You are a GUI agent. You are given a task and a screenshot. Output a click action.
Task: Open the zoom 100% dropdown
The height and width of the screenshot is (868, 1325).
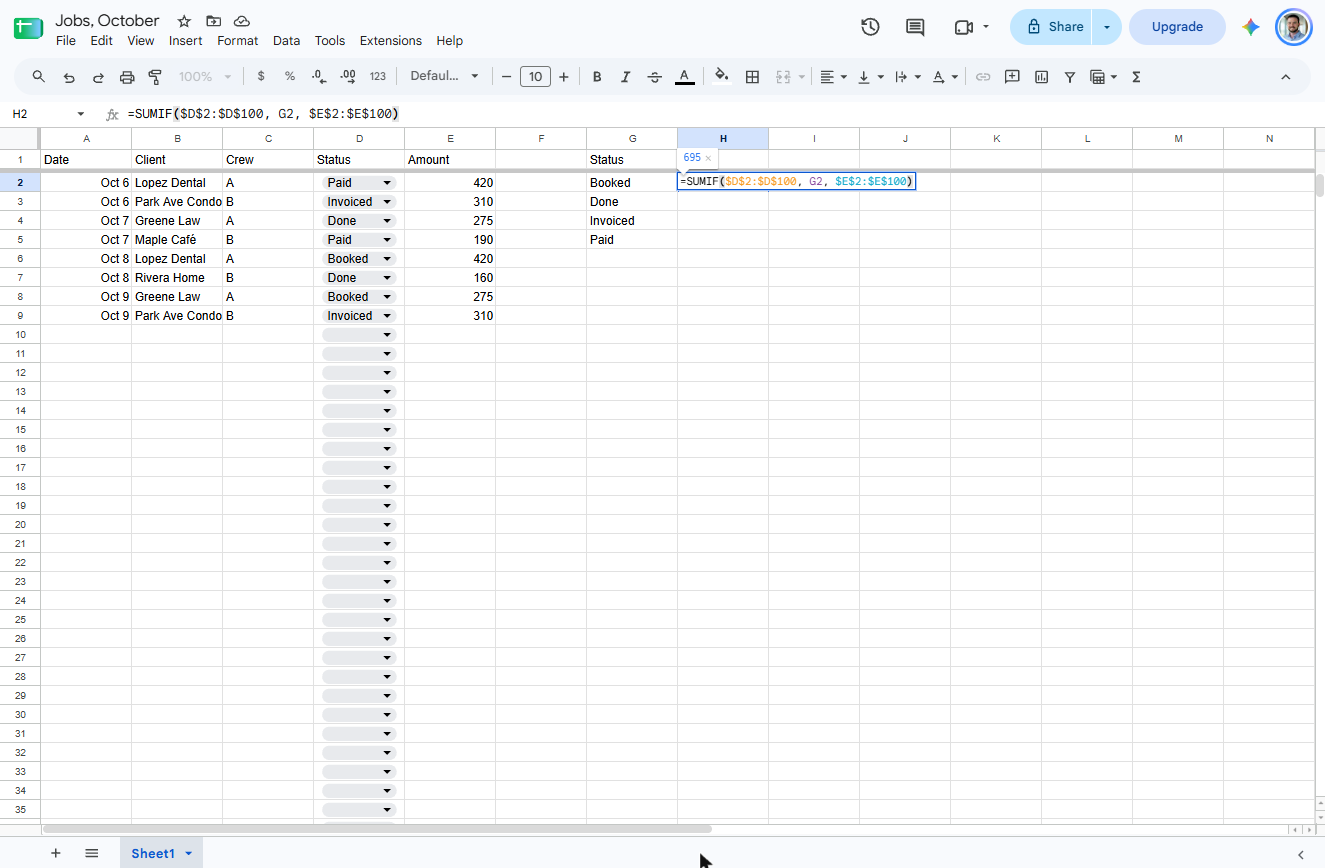[205, 77]
